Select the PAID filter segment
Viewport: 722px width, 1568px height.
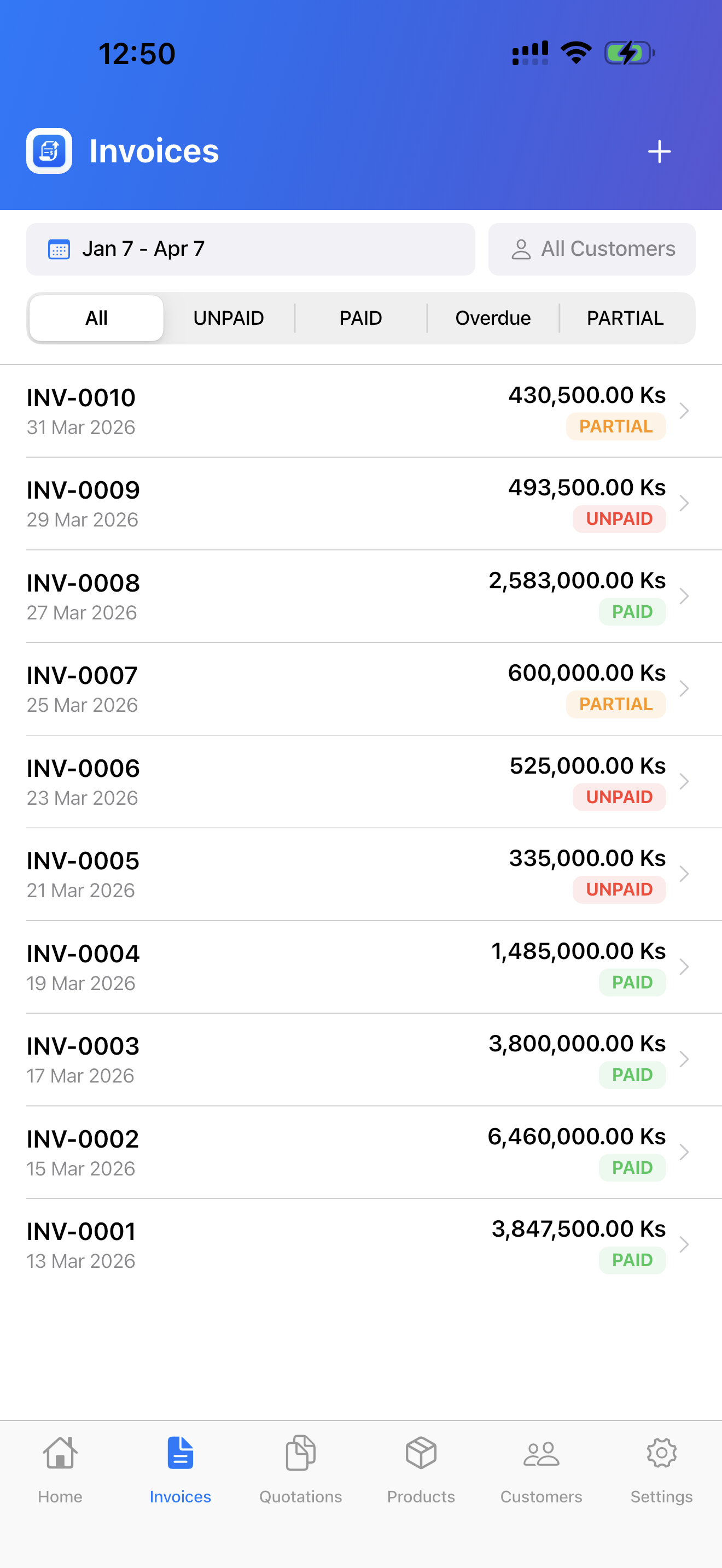click(360, 318)
